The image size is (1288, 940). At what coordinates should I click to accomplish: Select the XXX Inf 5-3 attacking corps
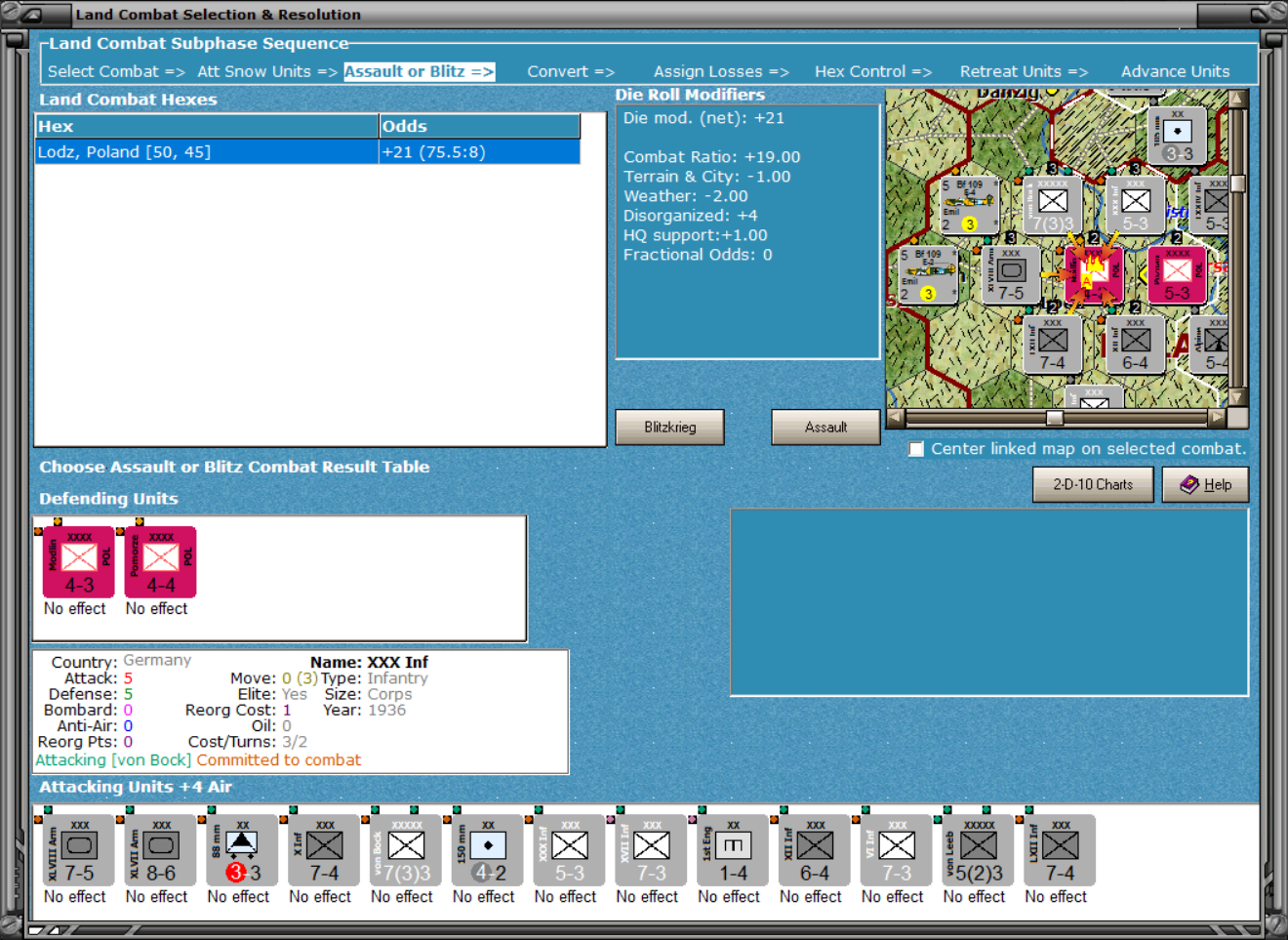(570, 850)
